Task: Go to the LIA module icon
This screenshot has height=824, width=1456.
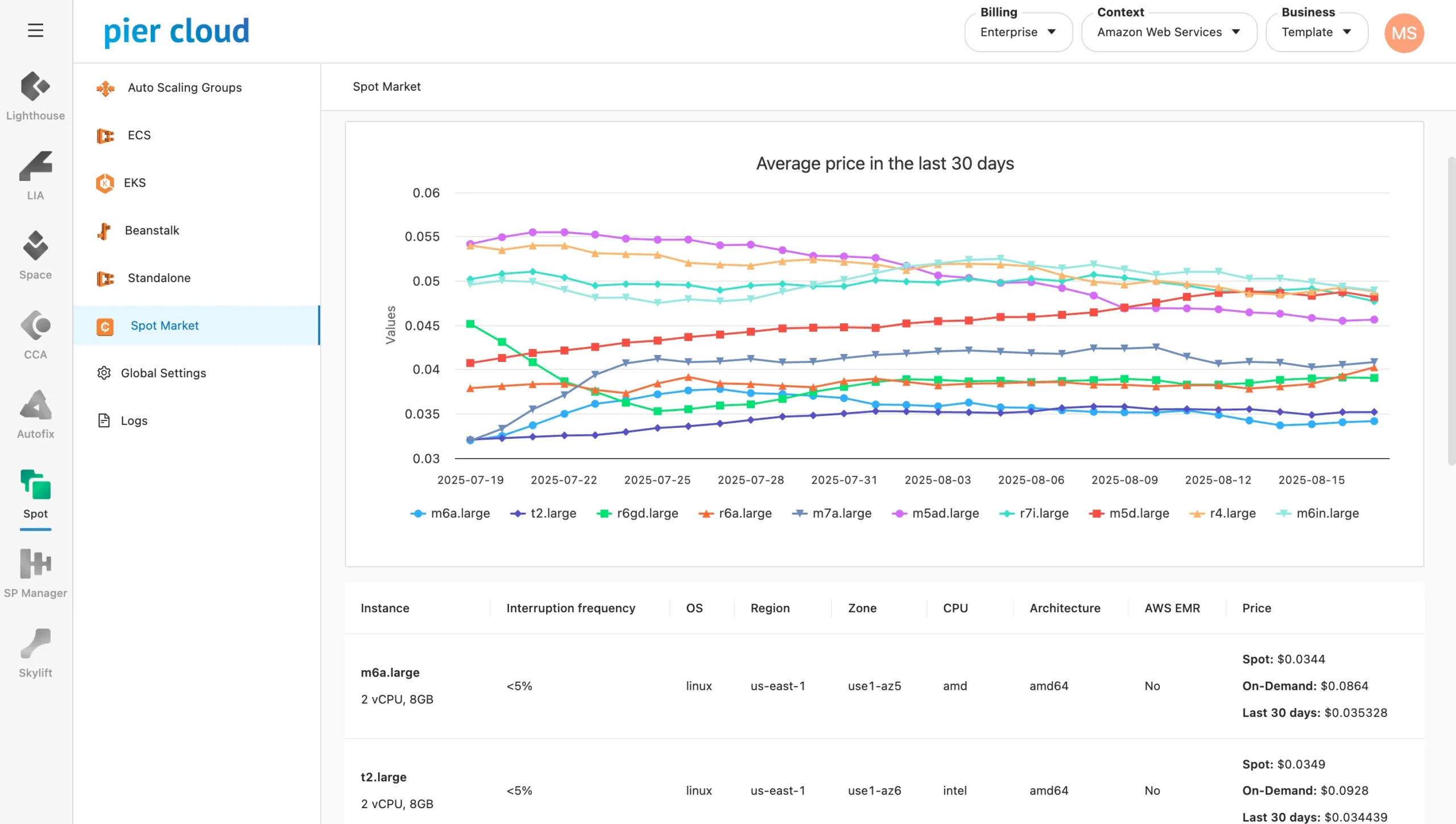Action: 35,167
